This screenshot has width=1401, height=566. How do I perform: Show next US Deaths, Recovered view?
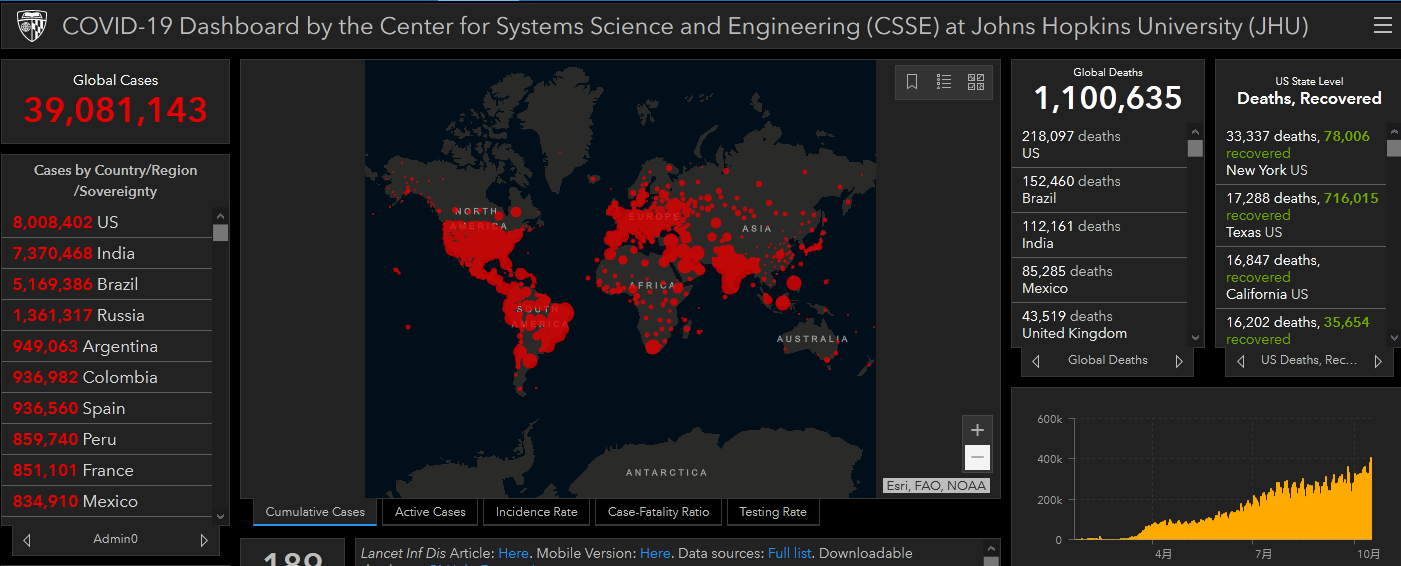pos(1378,361)
